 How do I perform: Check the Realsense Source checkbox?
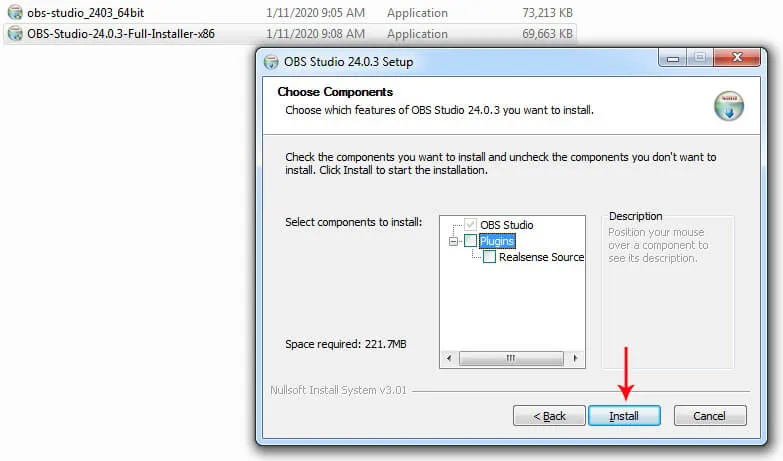(x=489, y=257)
